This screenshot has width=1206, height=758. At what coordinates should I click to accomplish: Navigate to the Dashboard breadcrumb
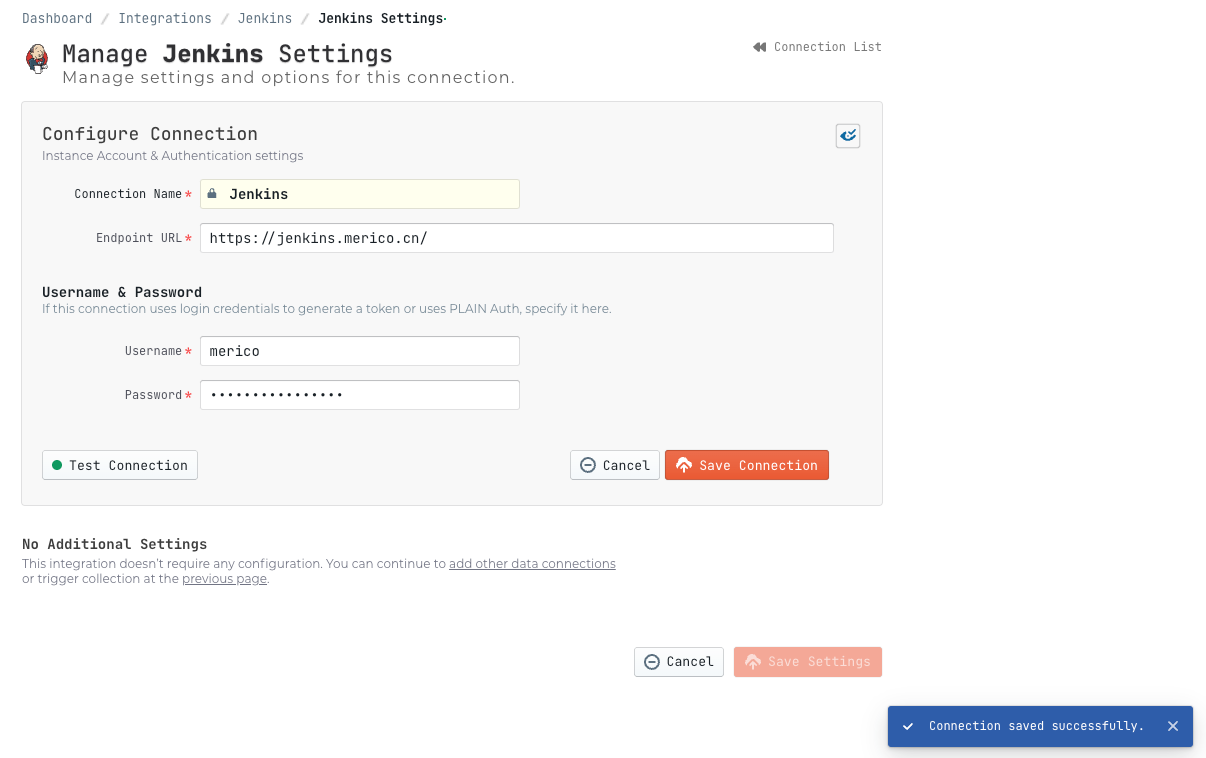click(x=57, y=18)
